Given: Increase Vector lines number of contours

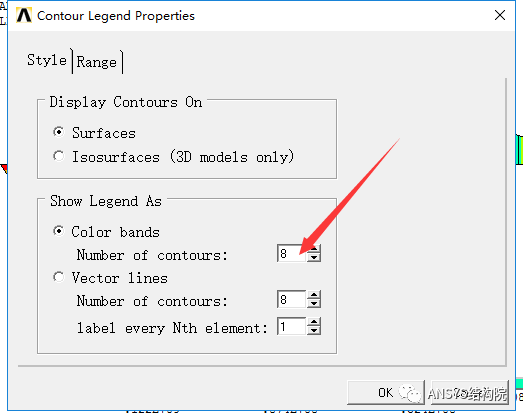Looking at the screenshot, I should [314, 295].
